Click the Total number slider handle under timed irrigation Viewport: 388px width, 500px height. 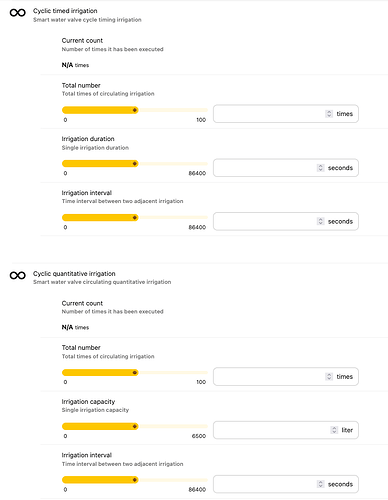click(x=135, y=110)
